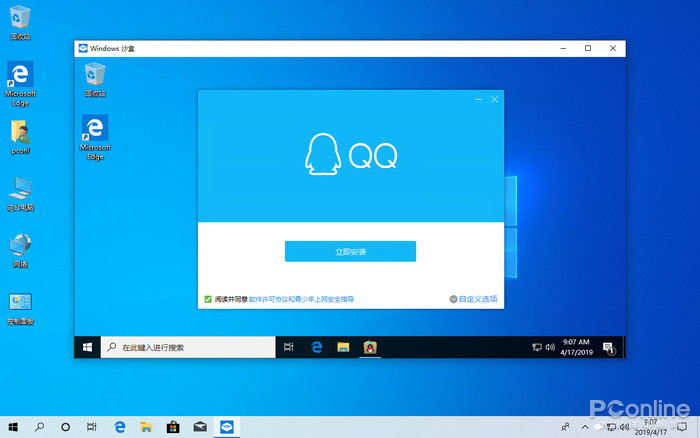Open the host Microsoft Store taskbar icon
The height and width of the screenshot is (438, 700).
point(172,427)
